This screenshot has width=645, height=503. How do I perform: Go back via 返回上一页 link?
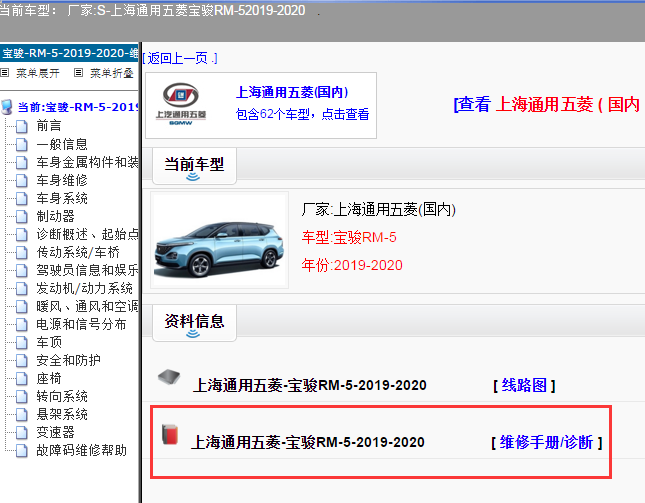coord(180,58)
